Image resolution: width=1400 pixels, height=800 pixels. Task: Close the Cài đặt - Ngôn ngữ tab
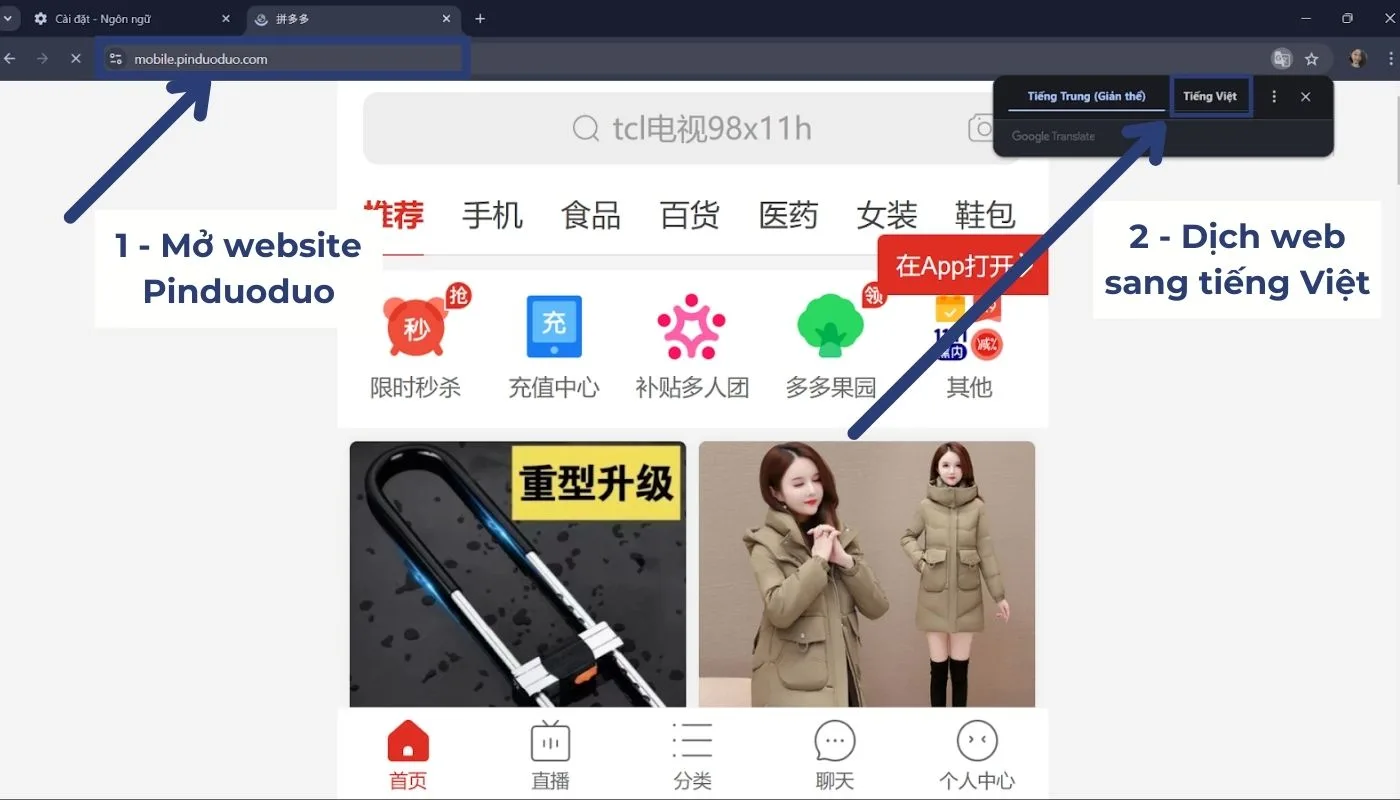[x=225, y=19]
